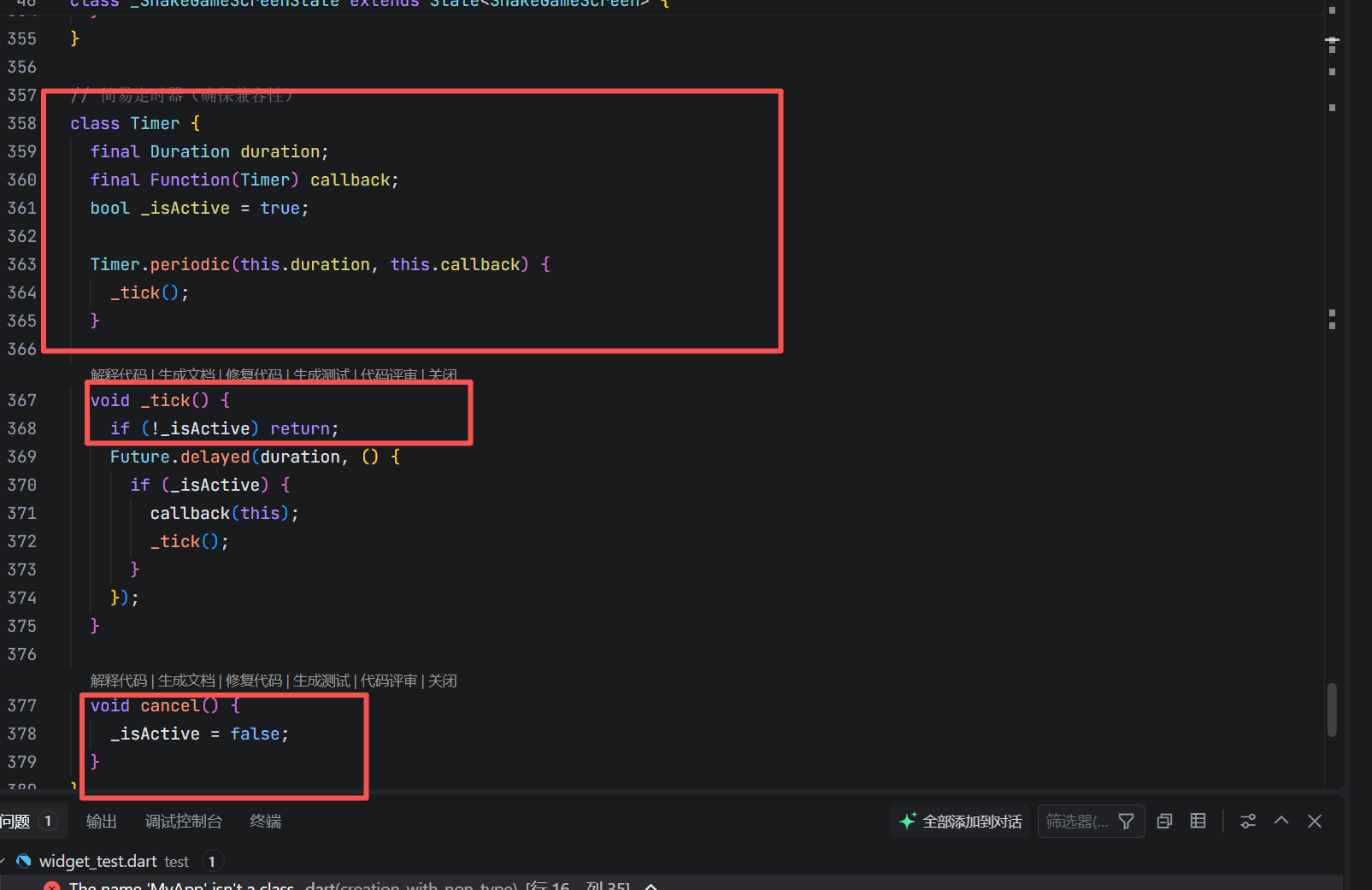Viewport: 1372px width, 890px height.
Task: Switch to the 输出 tab
Action: coord(101,822)
